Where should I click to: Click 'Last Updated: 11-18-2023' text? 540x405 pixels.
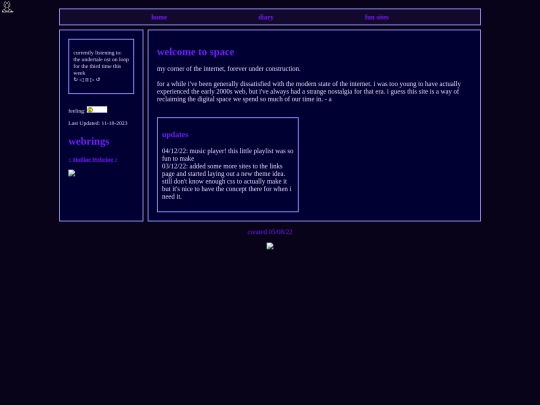[x=98, y=123]
